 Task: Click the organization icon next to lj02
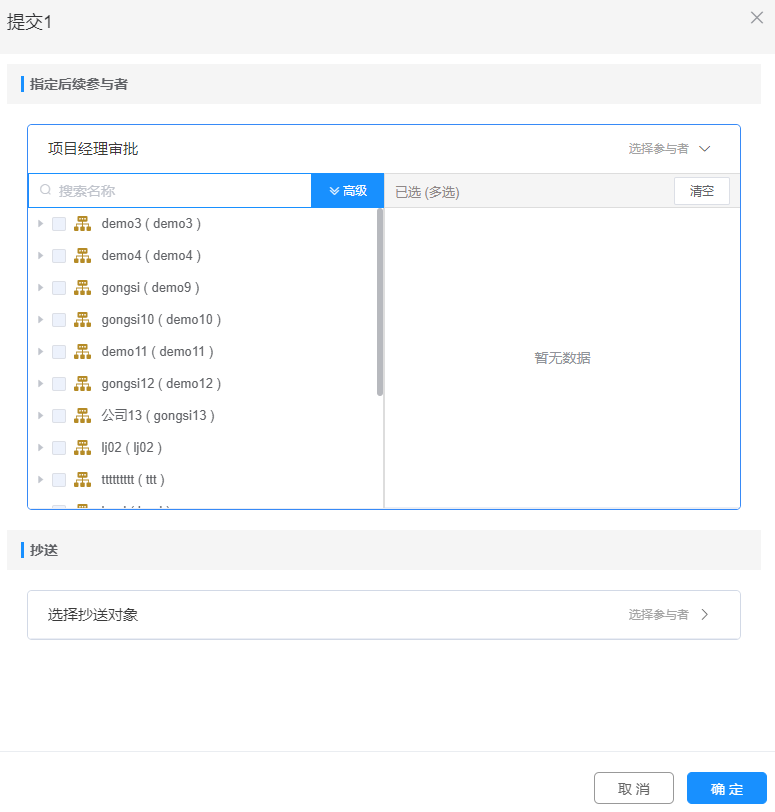click(82, 448)
